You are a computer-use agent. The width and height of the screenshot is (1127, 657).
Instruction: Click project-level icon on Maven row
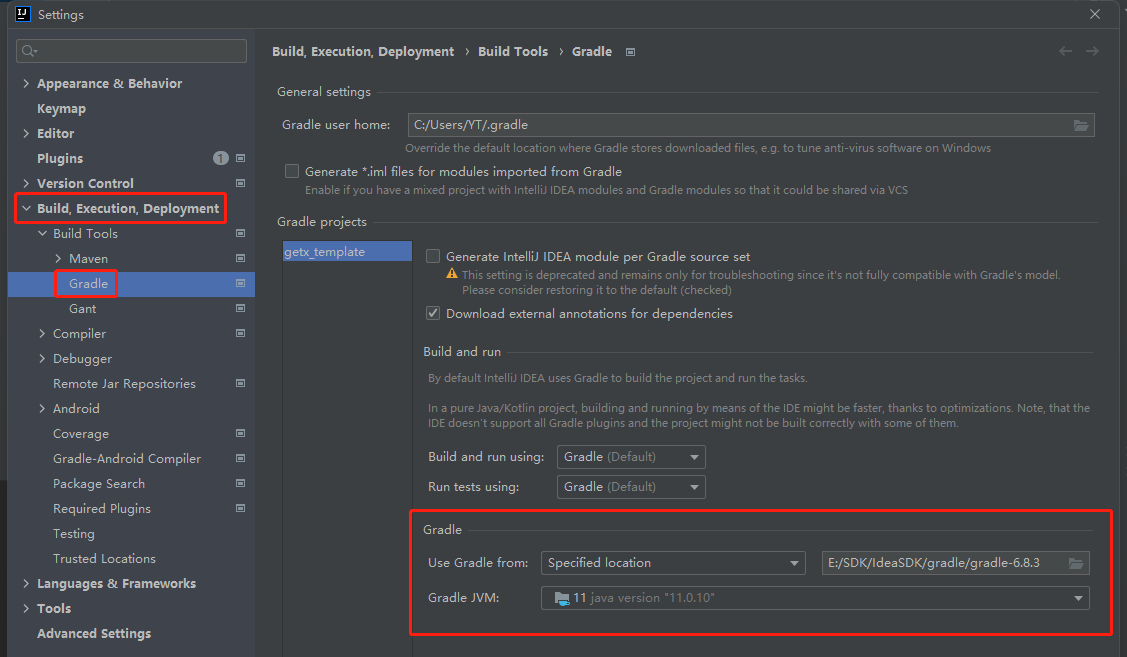241,258
